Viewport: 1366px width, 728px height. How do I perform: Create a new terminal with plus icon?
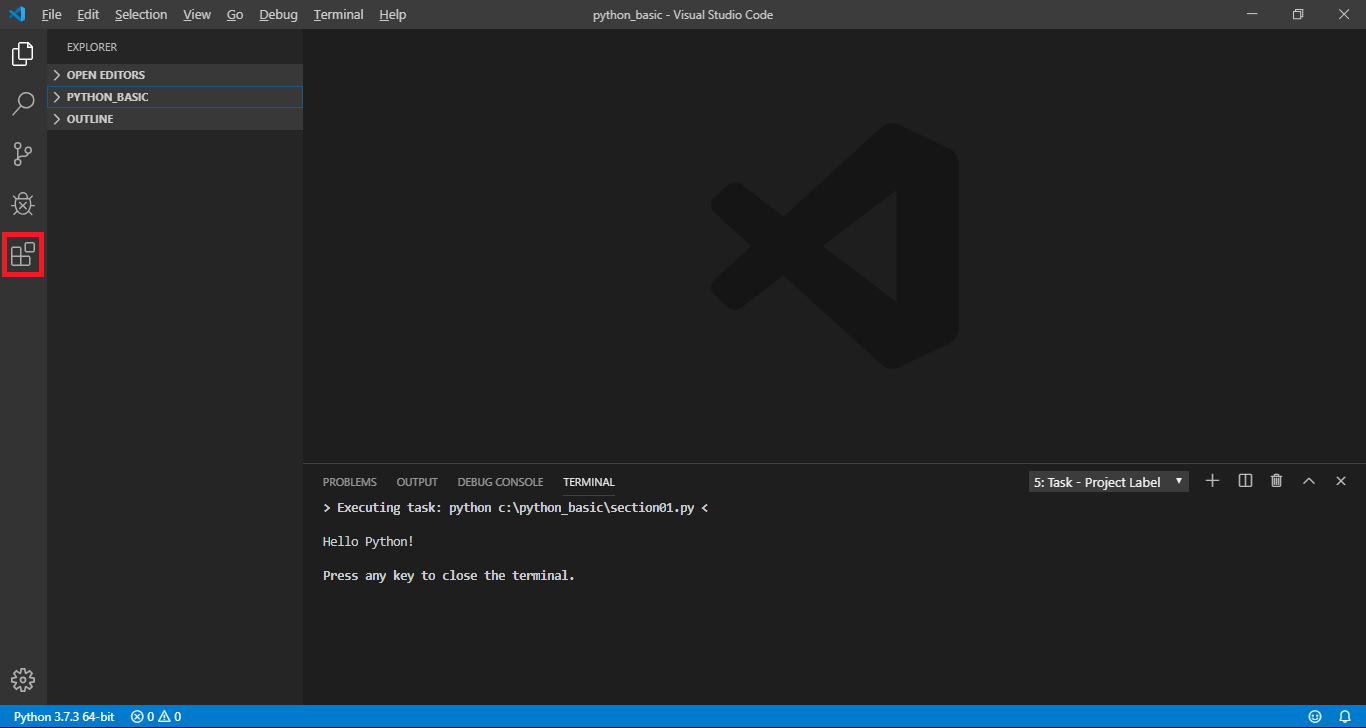pos(1212,481)
